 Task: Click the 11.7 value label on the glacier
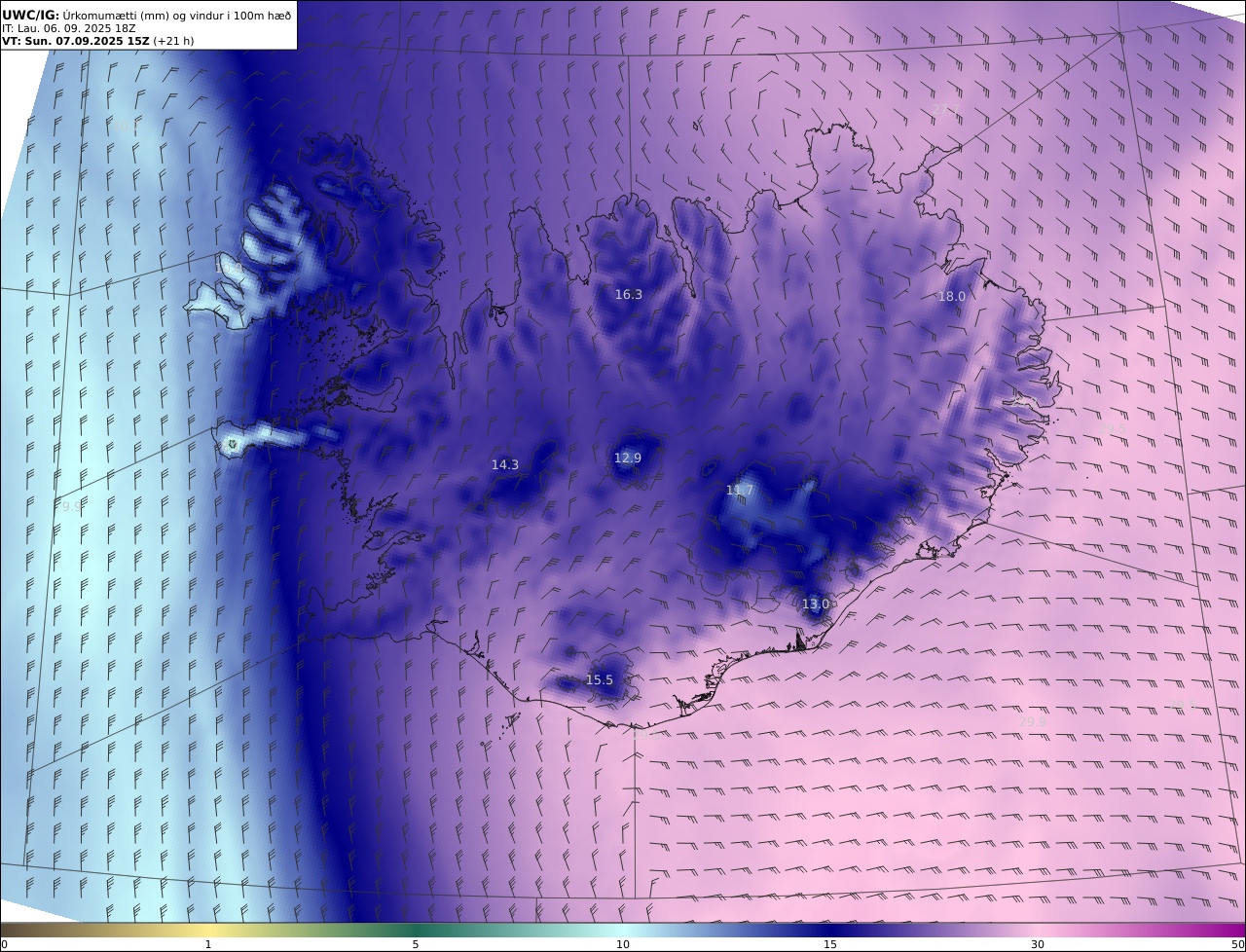740,490
